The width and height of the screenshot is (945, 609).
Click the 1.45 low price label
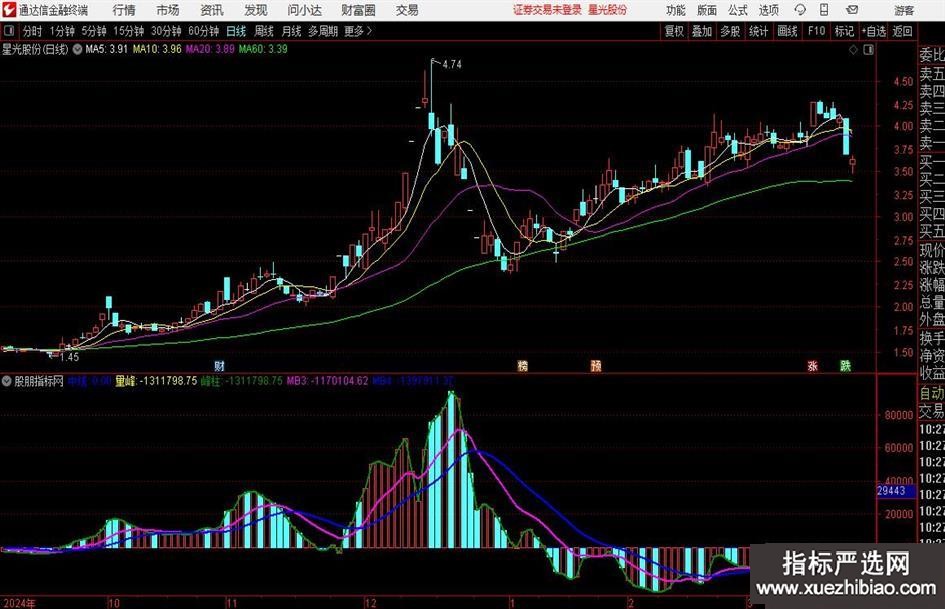pyautogui.click(x=69, y=357)
